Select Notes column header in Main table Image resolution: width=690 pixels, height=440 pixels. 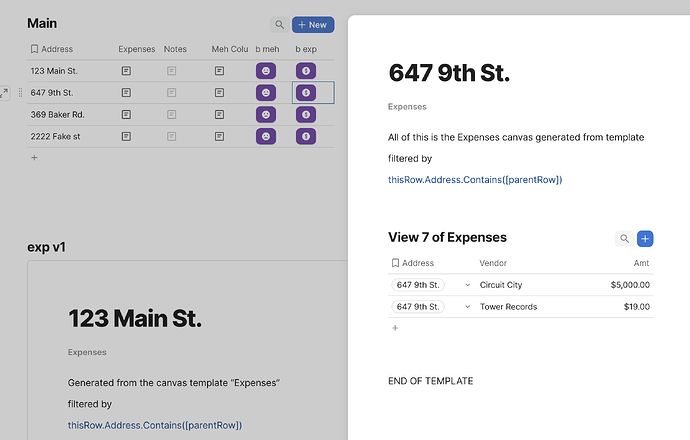[x=175, y=49]
